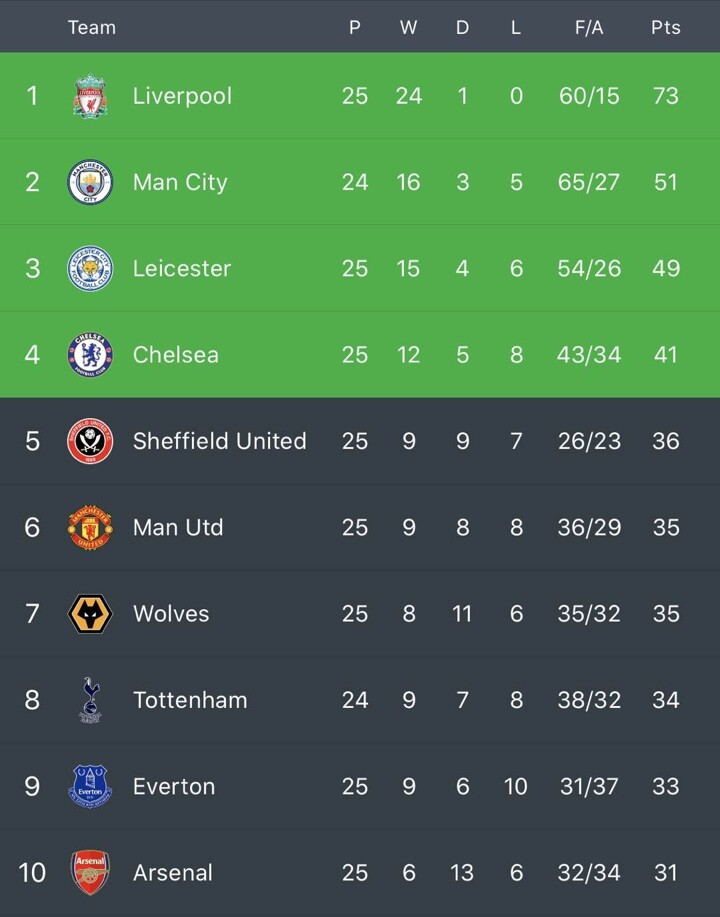Open the Sheffield United team name

(219, 441)
